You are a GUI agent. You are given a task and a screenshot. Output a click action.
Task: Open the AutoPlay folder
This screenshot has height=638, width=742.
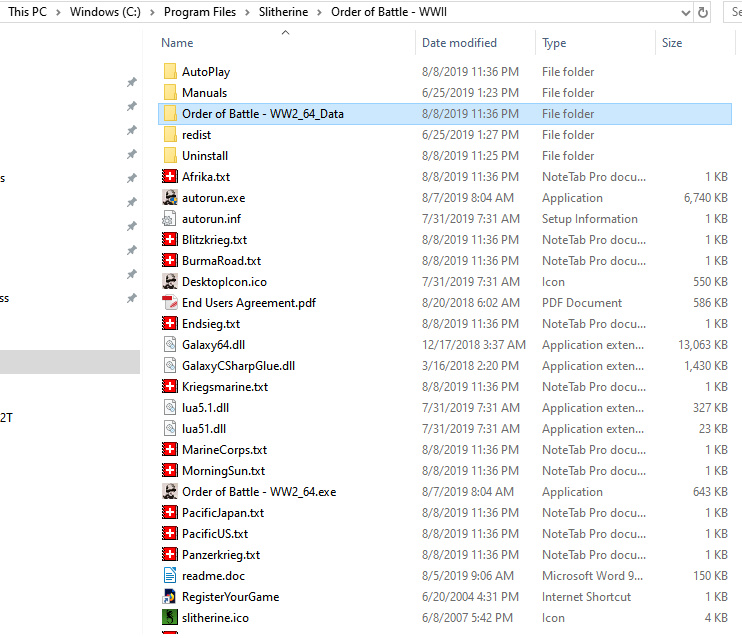[x=205, y=72]
